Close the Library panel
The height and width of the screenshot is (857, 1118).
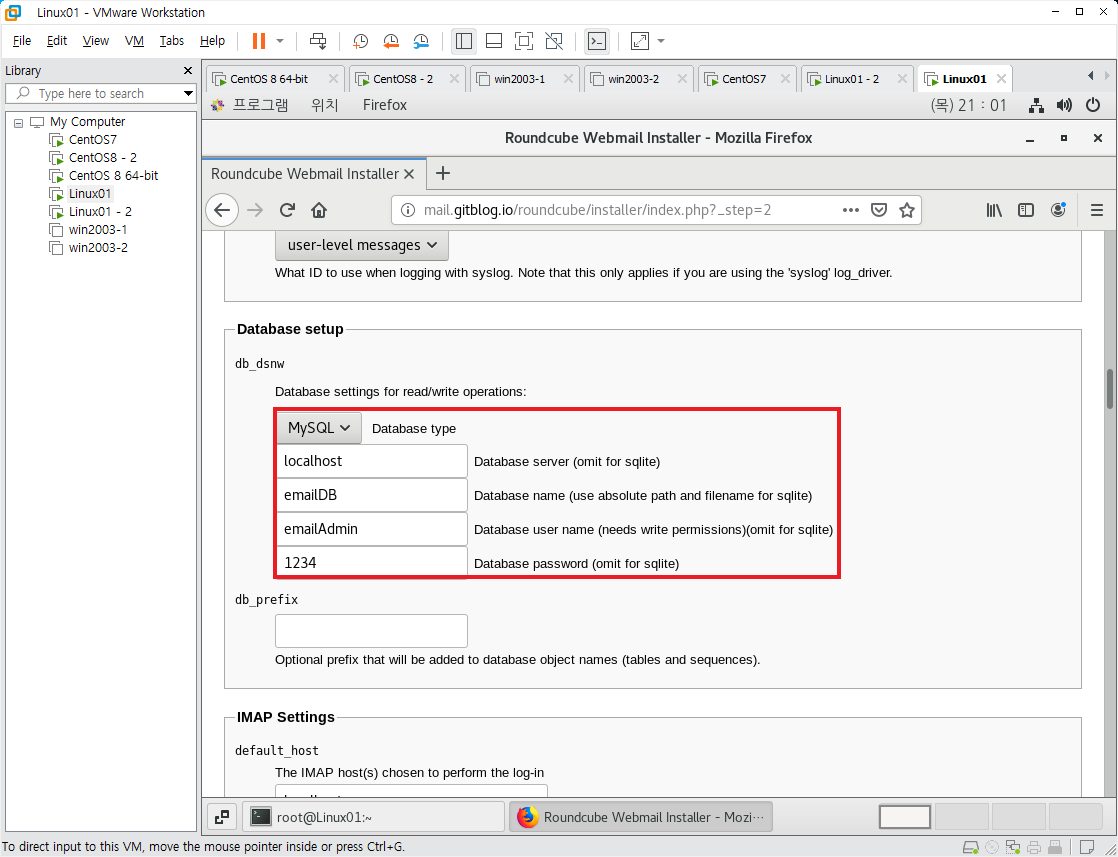[x=188, y=71]
